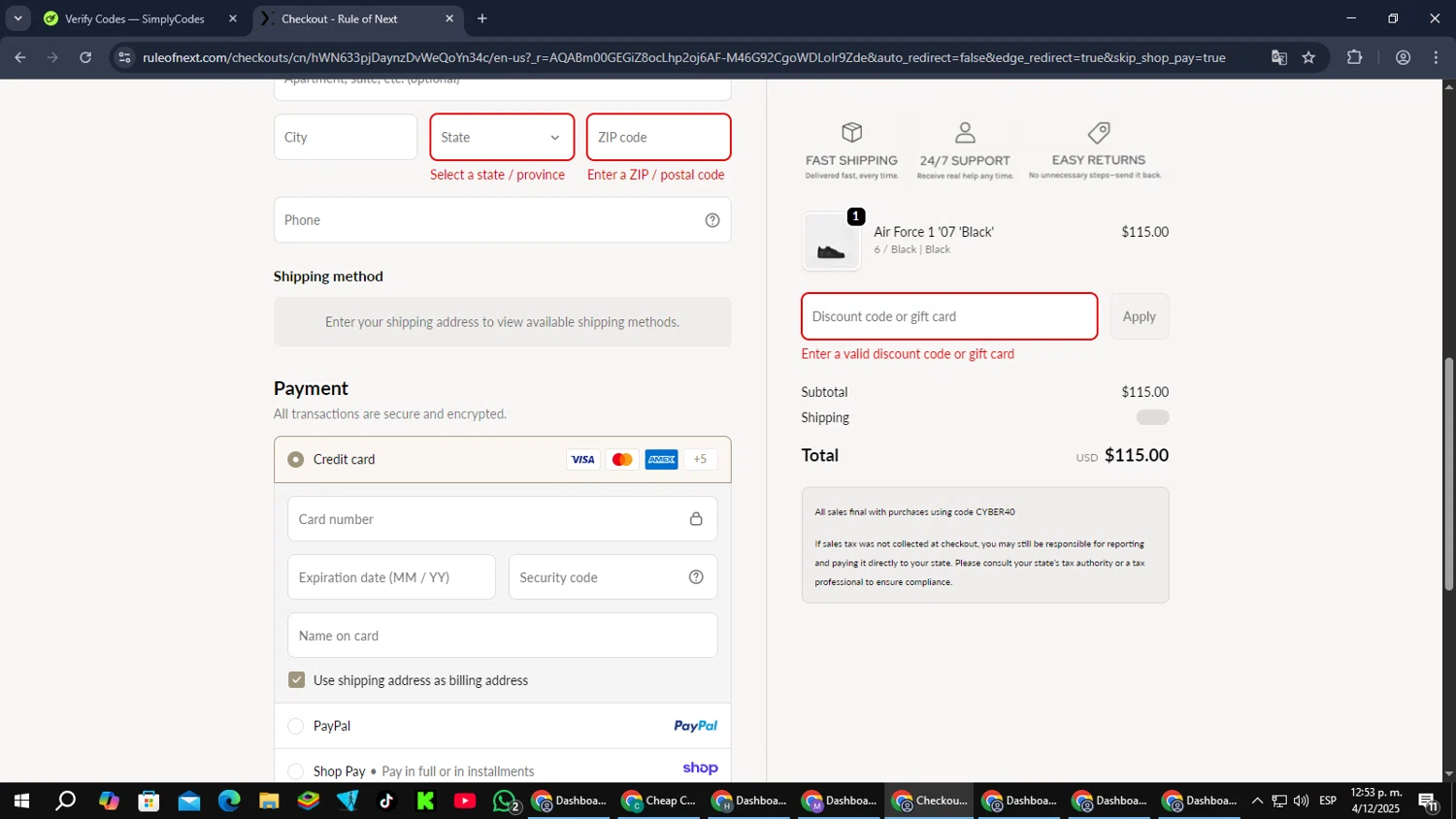Image resolution: width=1456 pixels, height=819 pixels.
Task: Click the 'Enter a valid discount code' error text
Action: click(908, 354)
